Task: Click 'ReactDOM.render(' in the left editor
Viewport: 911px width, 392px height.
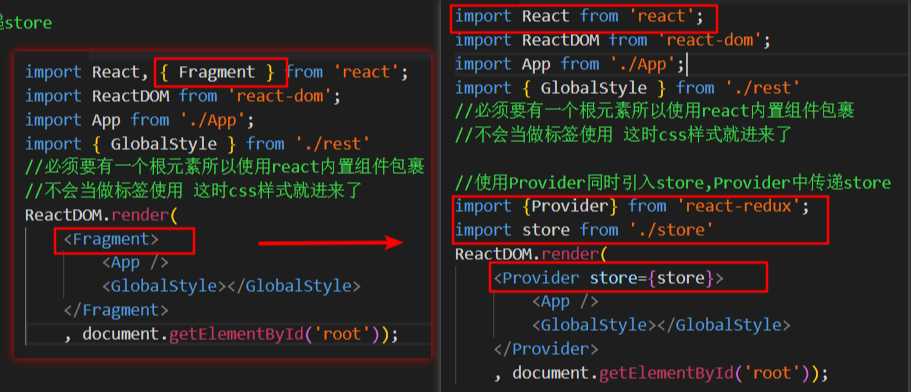Action: tap(101, 216)
